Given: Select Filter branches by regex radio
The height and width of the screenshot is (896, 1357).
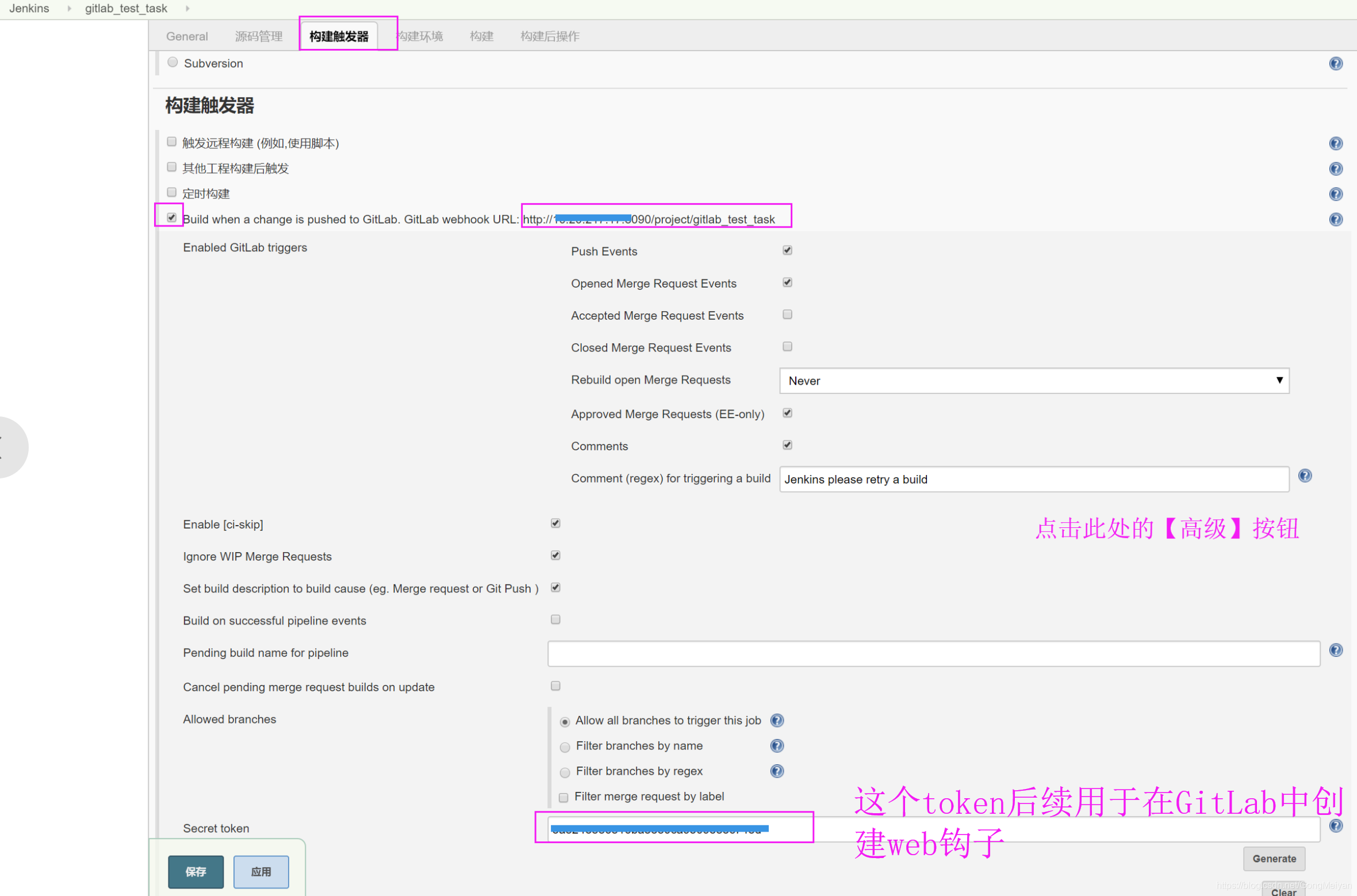Looking at the screenshot, I should (x=565, y=772).
